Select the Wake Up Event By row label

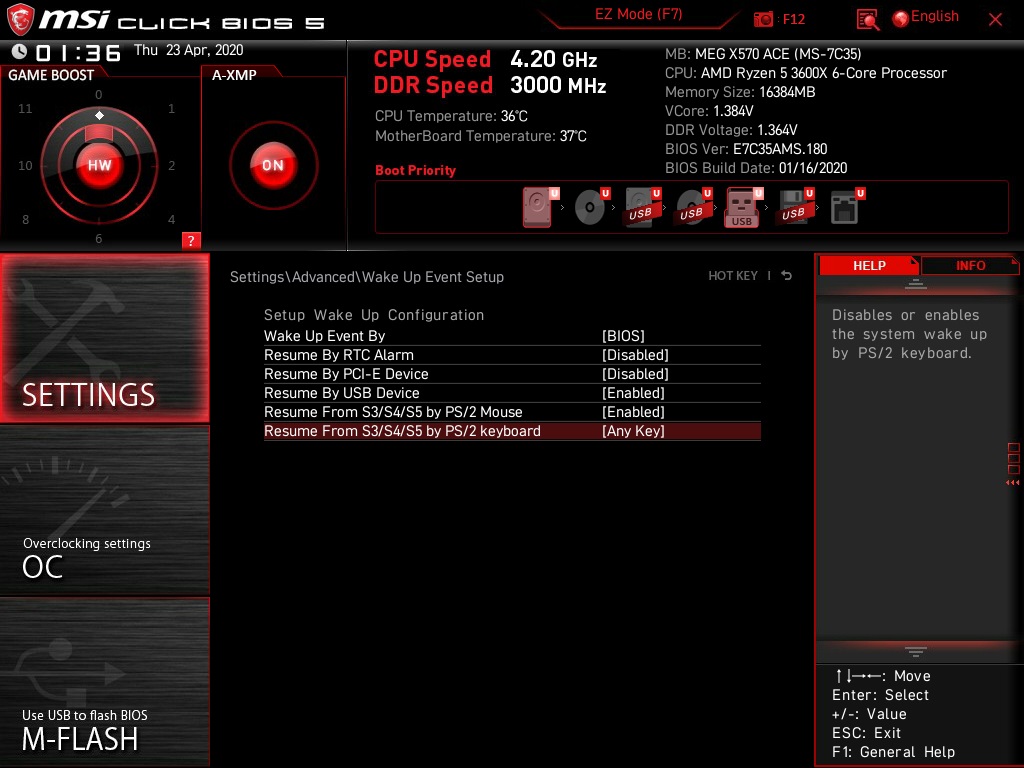(x=325, y=336)
